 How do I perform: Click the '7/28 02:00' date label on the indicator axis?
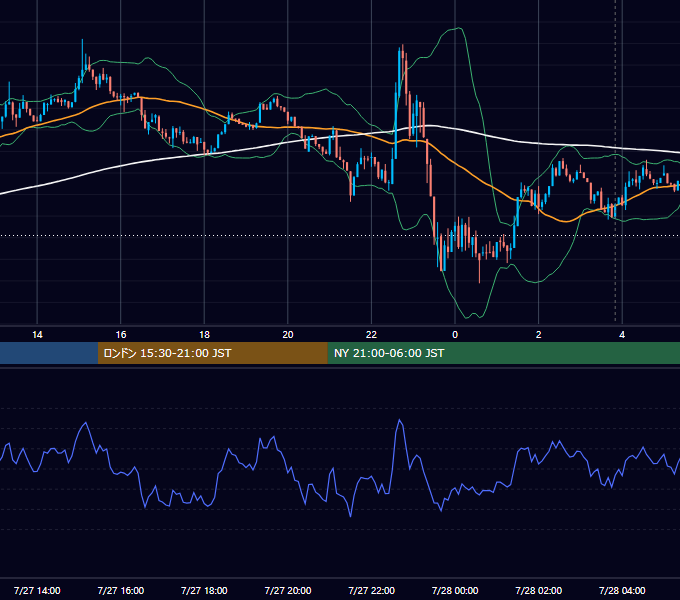tap(538, 590)
